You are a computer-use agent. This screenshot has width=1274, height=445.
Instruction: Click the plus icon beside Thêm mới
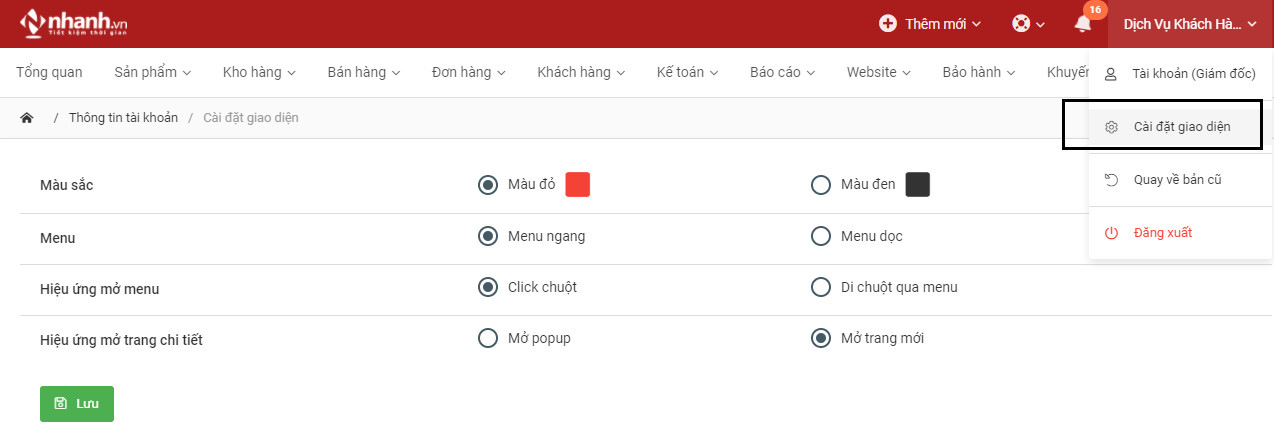[x=887, y=23]
